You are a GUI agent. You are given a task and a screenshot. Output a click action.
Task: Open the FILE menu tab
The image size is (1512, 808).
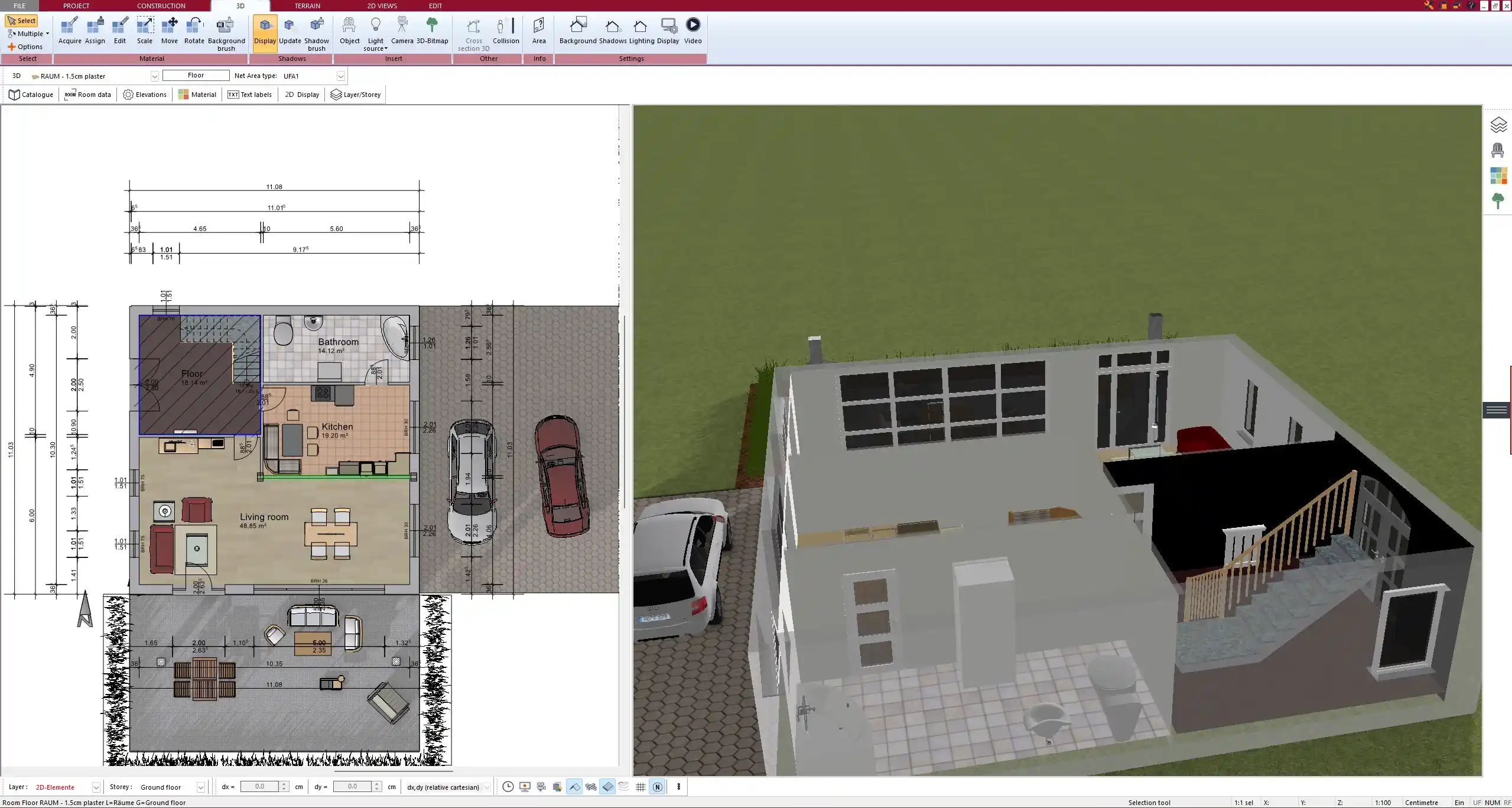coord(19,6)
